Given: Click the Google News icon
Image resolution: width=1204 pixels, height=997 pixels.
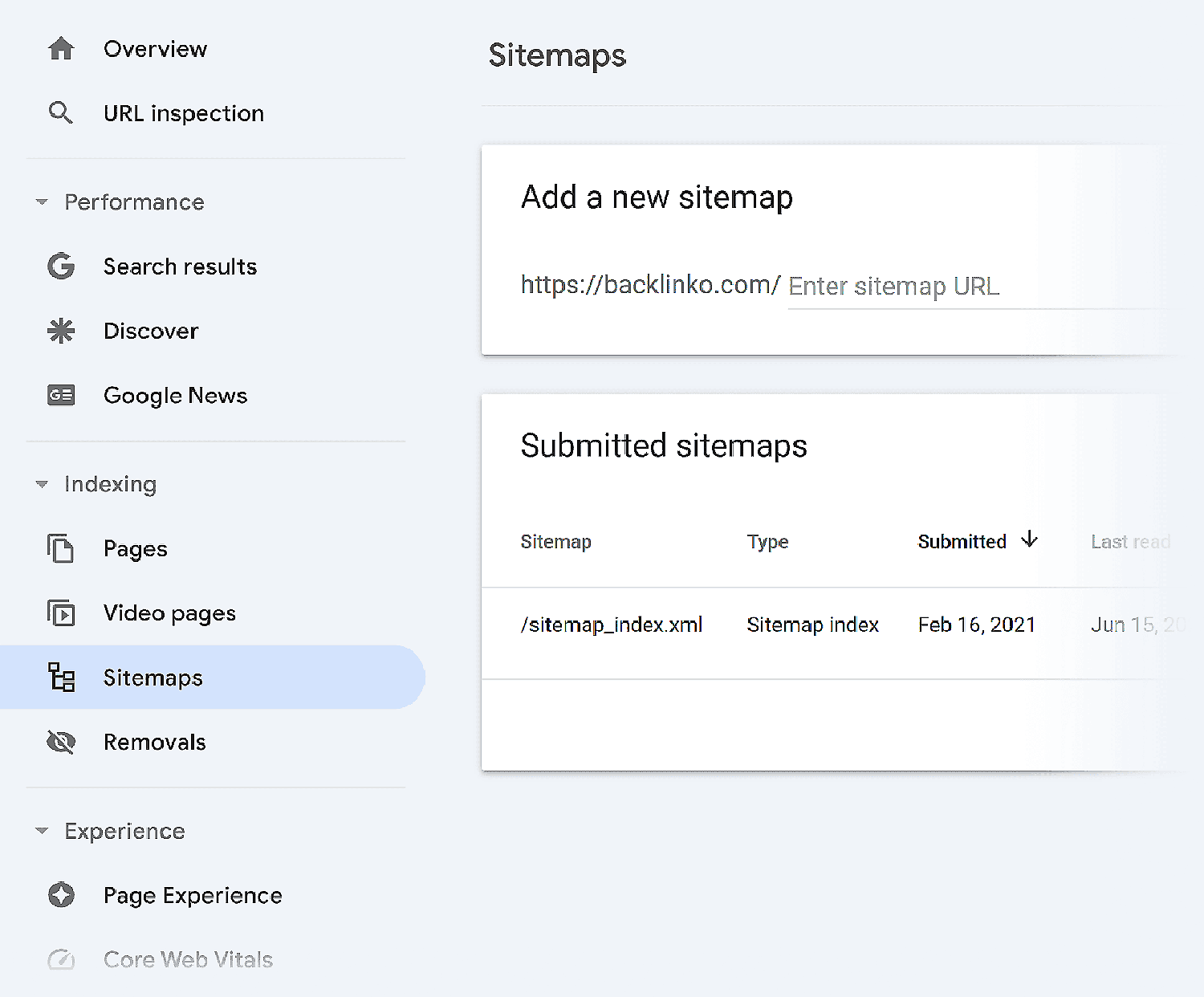Looking at the screenshot, I should coord(61,395).
